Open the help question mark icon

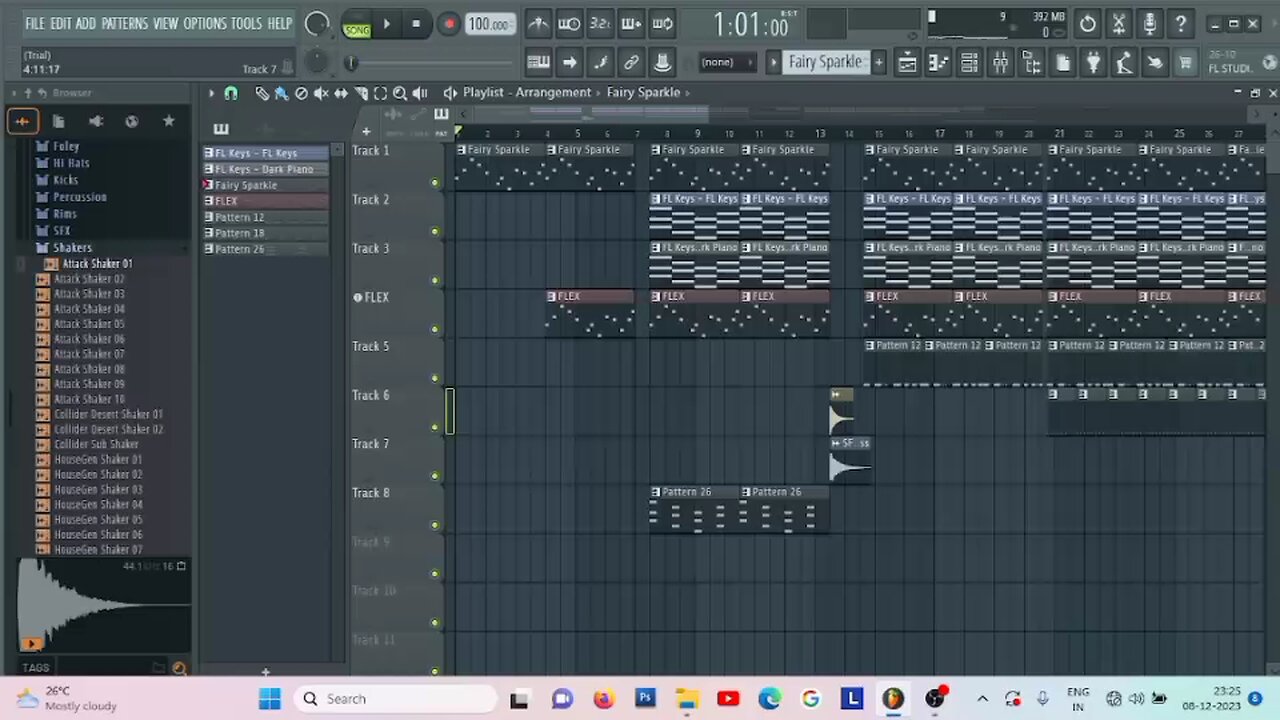(1181, 24)
